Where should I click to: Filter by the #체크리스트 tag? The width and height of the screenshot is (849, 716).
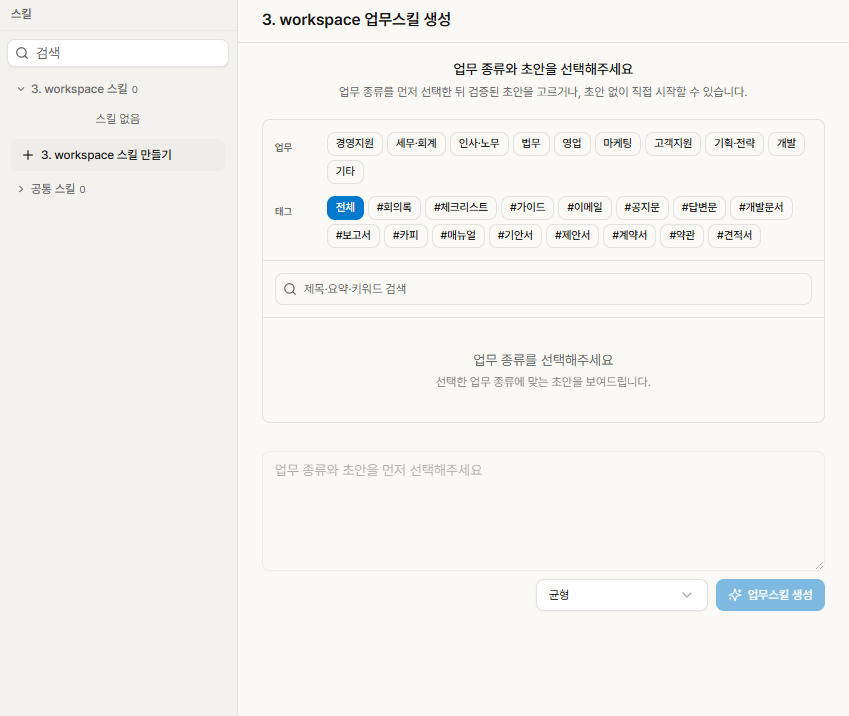[x=461, y=207]
